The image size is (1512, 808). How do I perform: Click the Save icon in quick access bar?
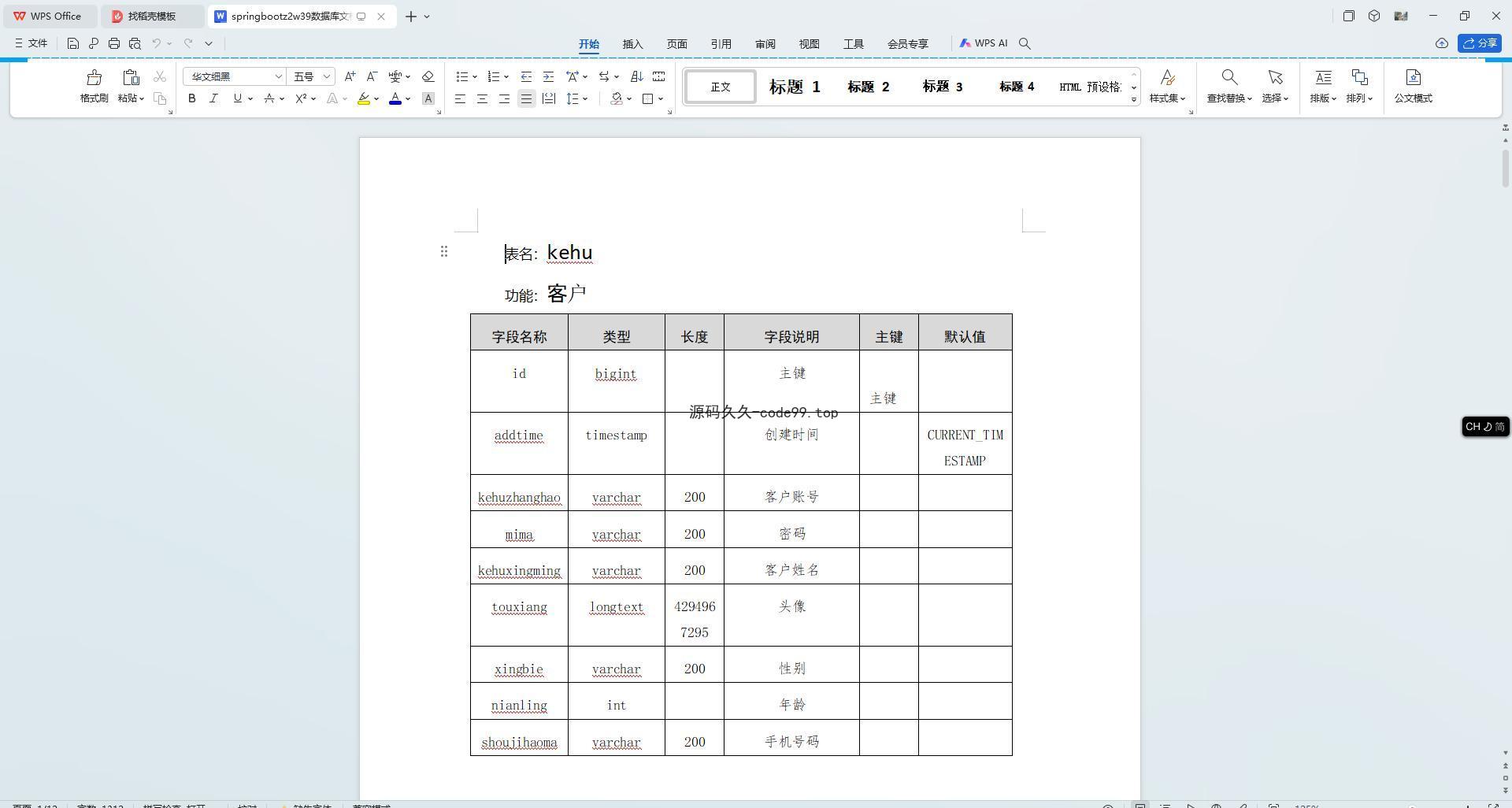click(72, 43)
